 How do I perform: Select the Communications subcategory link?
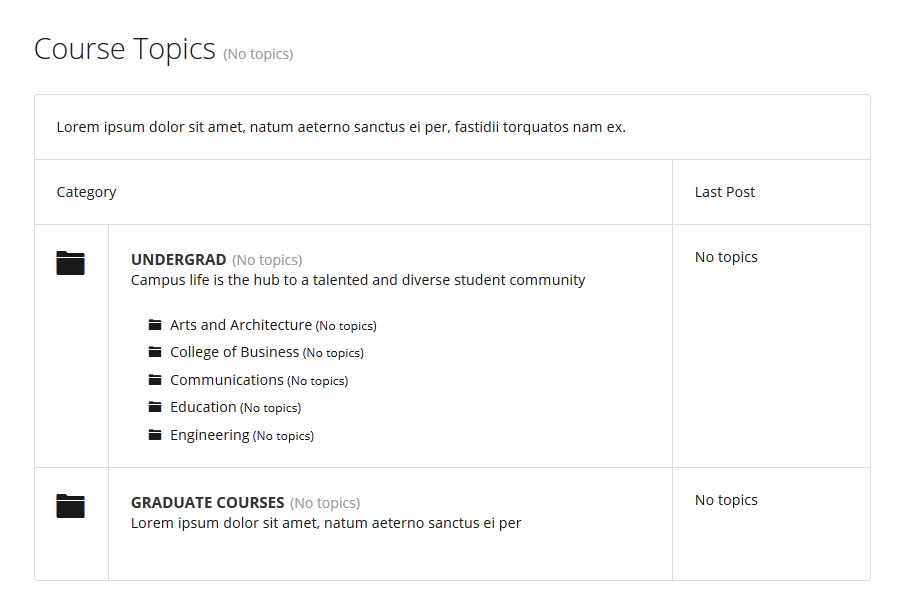click(227, 380)
